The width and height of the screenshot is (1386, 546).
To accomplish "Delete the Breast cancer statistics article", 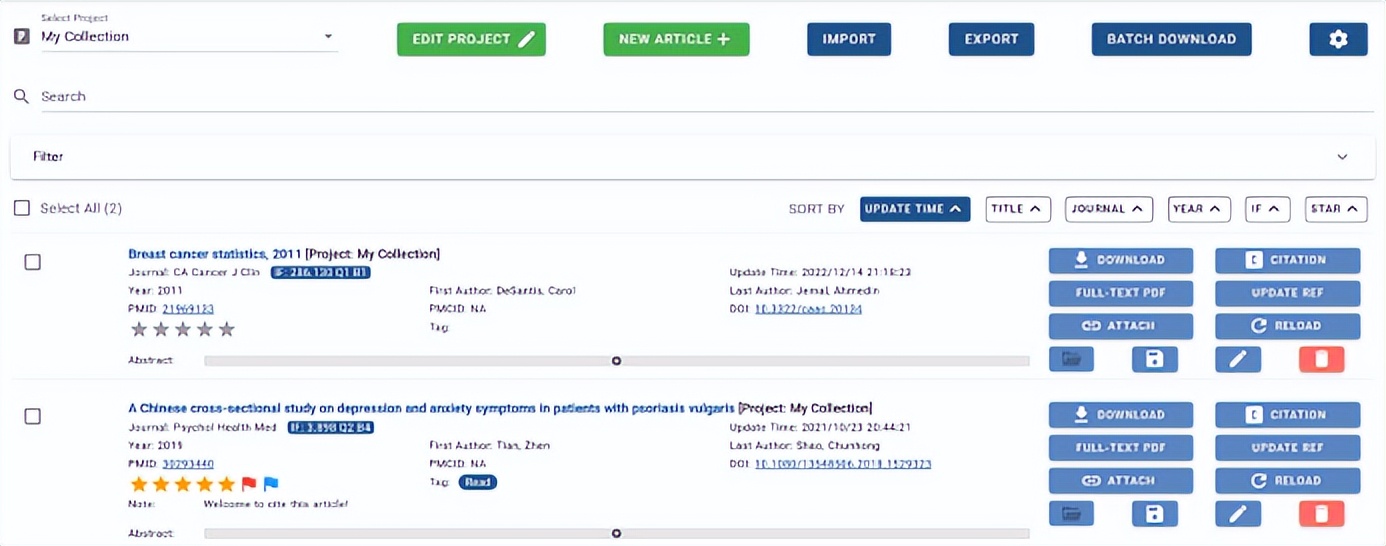I will [1321, 359].
